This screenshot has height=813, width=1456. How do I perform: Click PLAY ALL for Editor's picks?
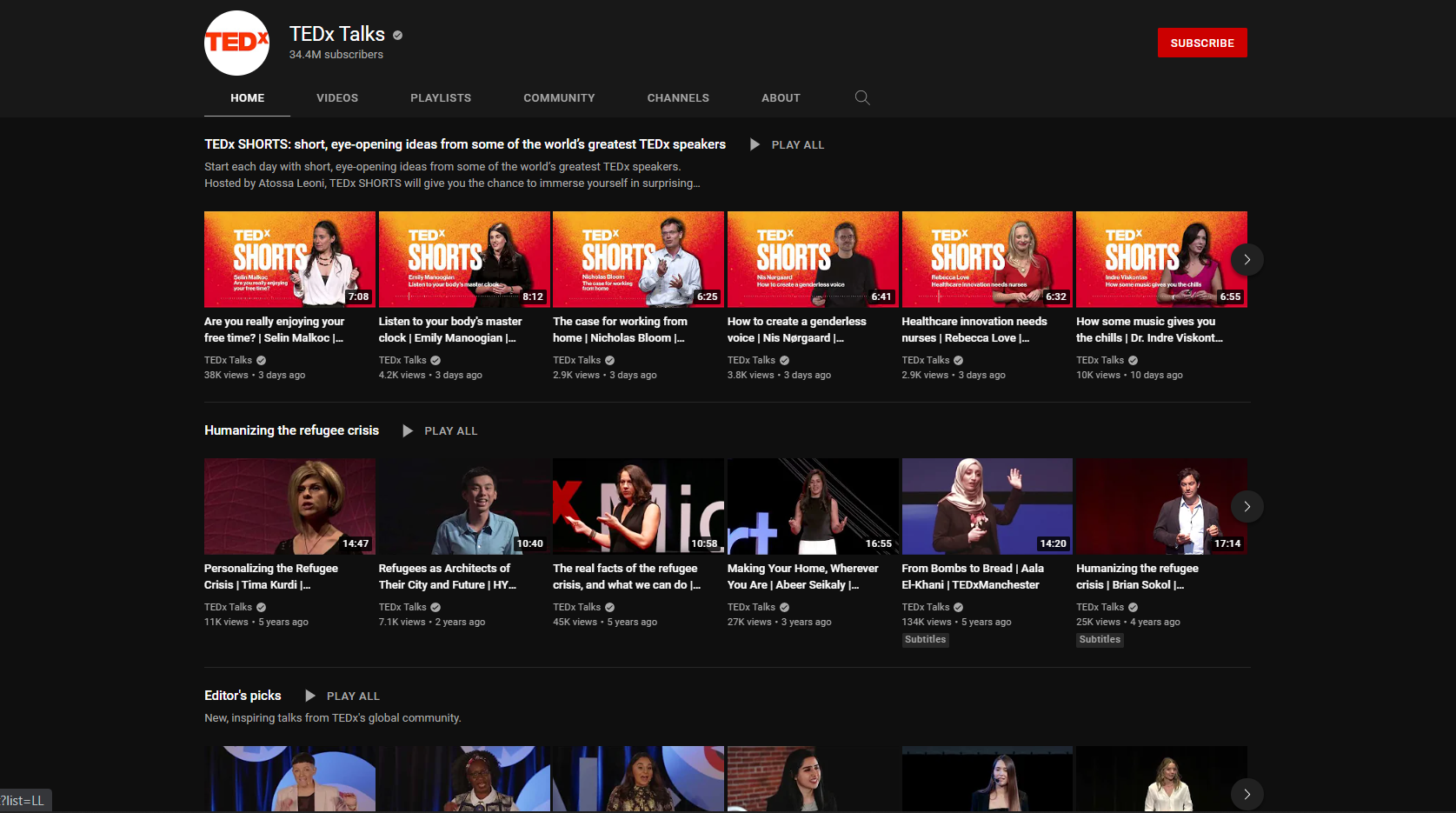click(x=353, y=696)
